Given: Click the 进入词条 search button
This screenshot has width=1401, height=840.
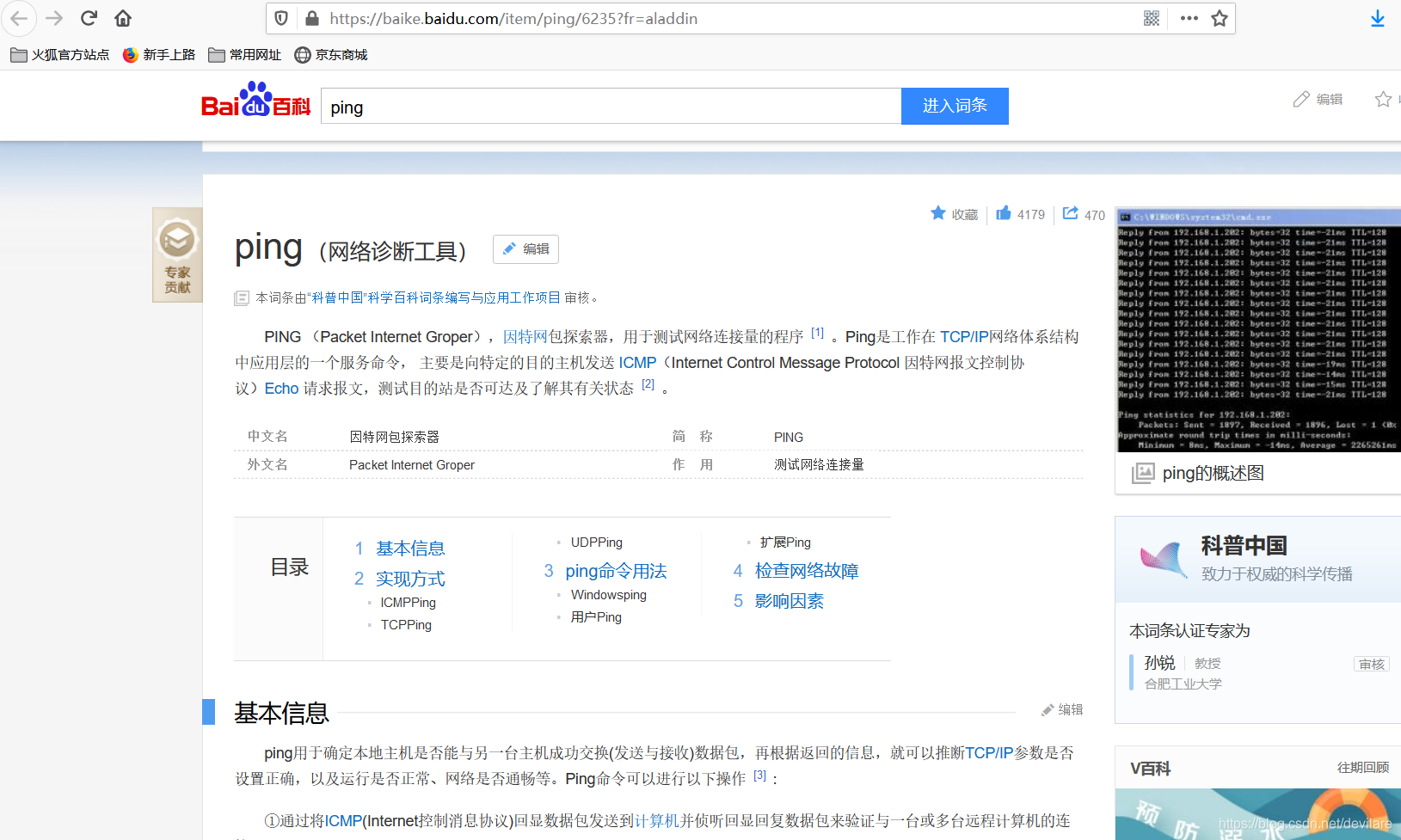Looking at the screenshot, I should click(955, 106).
